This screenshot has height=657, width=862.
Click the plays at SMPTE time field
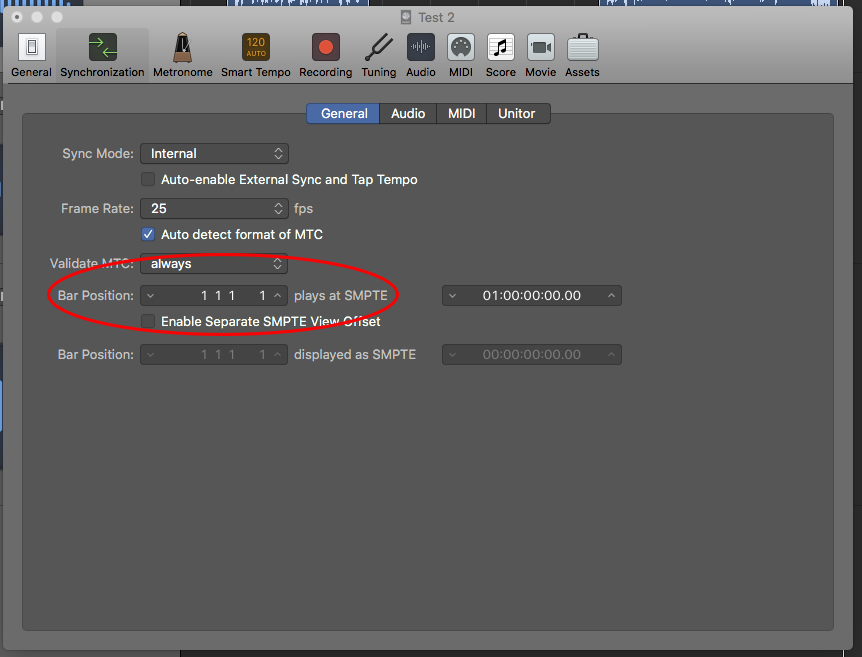click(531, 296)
